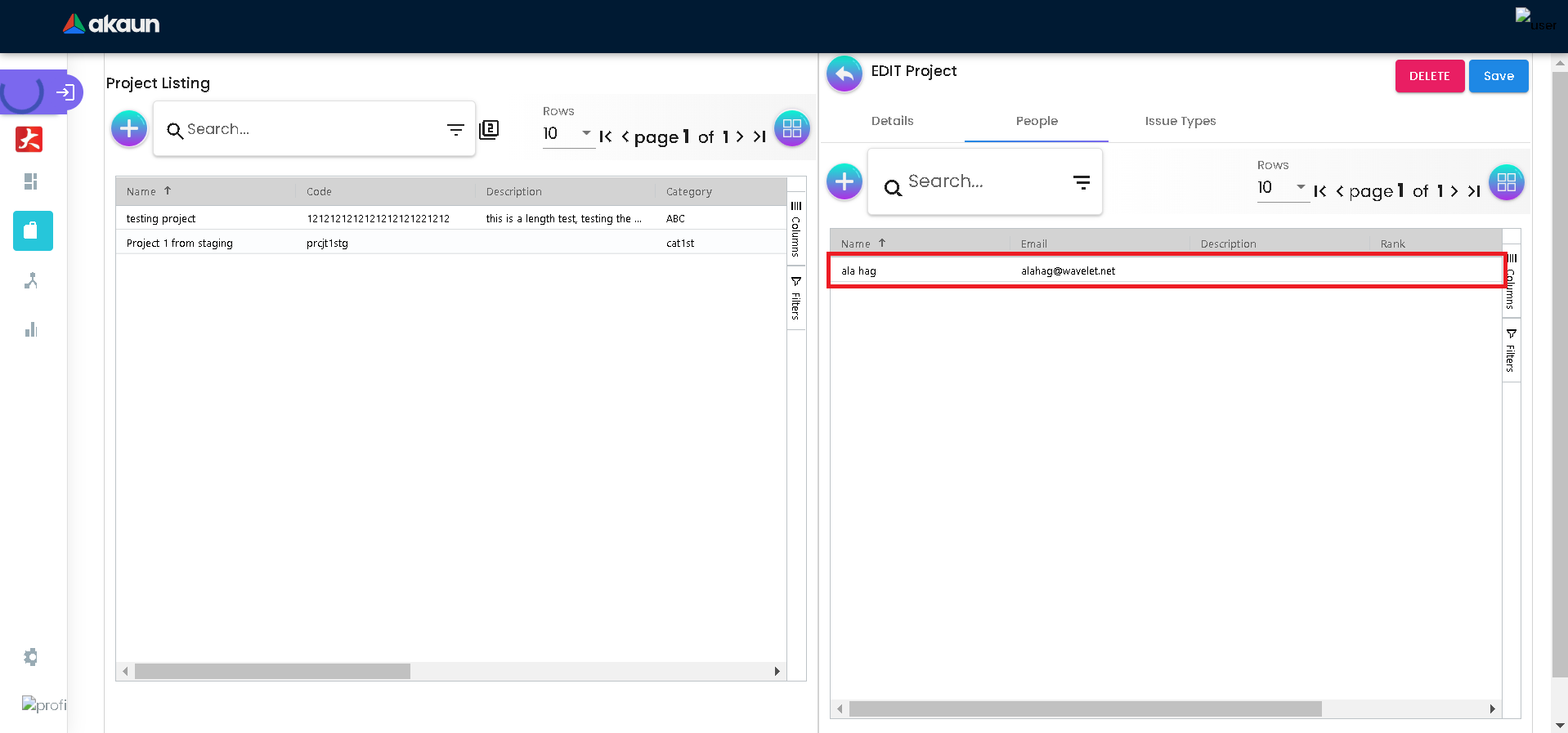Viewport: 1568px width, 733px height.
Task: Click the profile image in sidebar
Action: click(44, 704)
